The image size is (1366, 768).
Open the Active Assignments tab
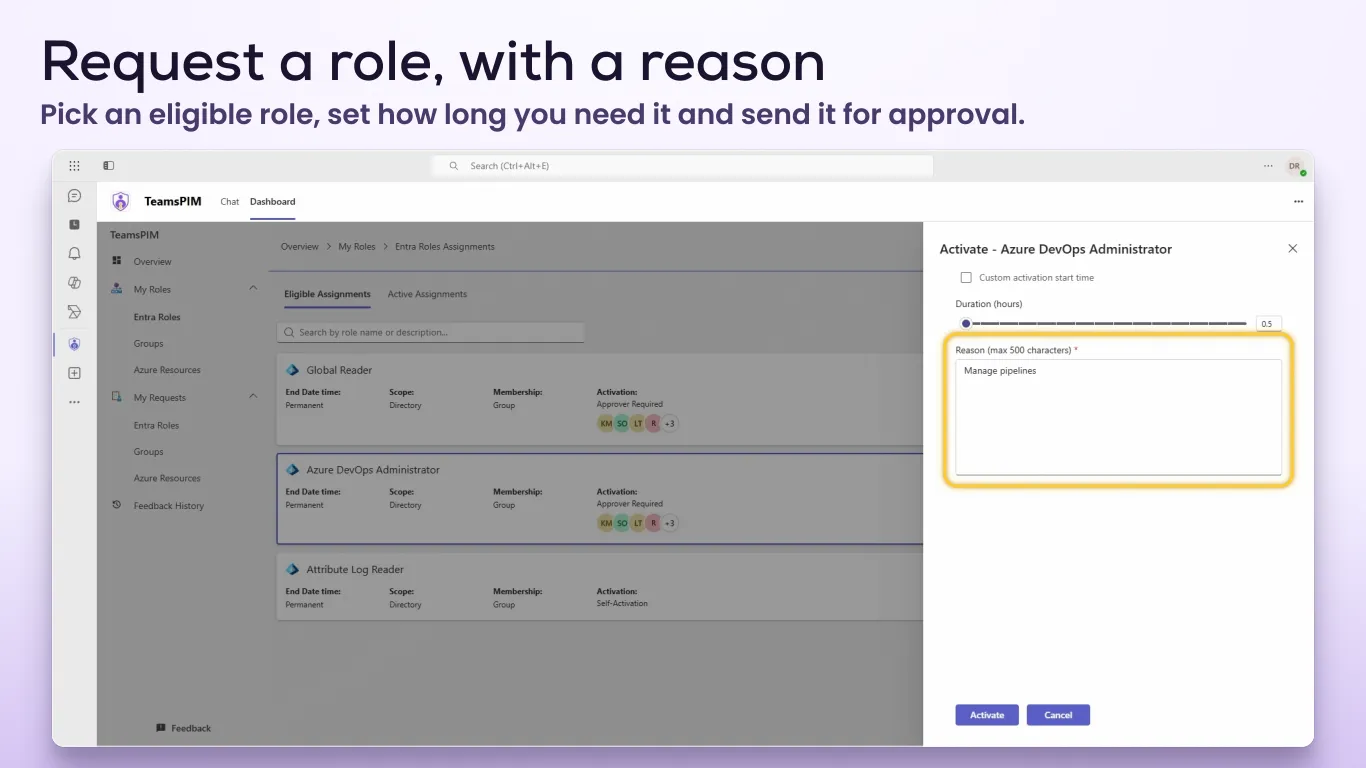(427, 294)
